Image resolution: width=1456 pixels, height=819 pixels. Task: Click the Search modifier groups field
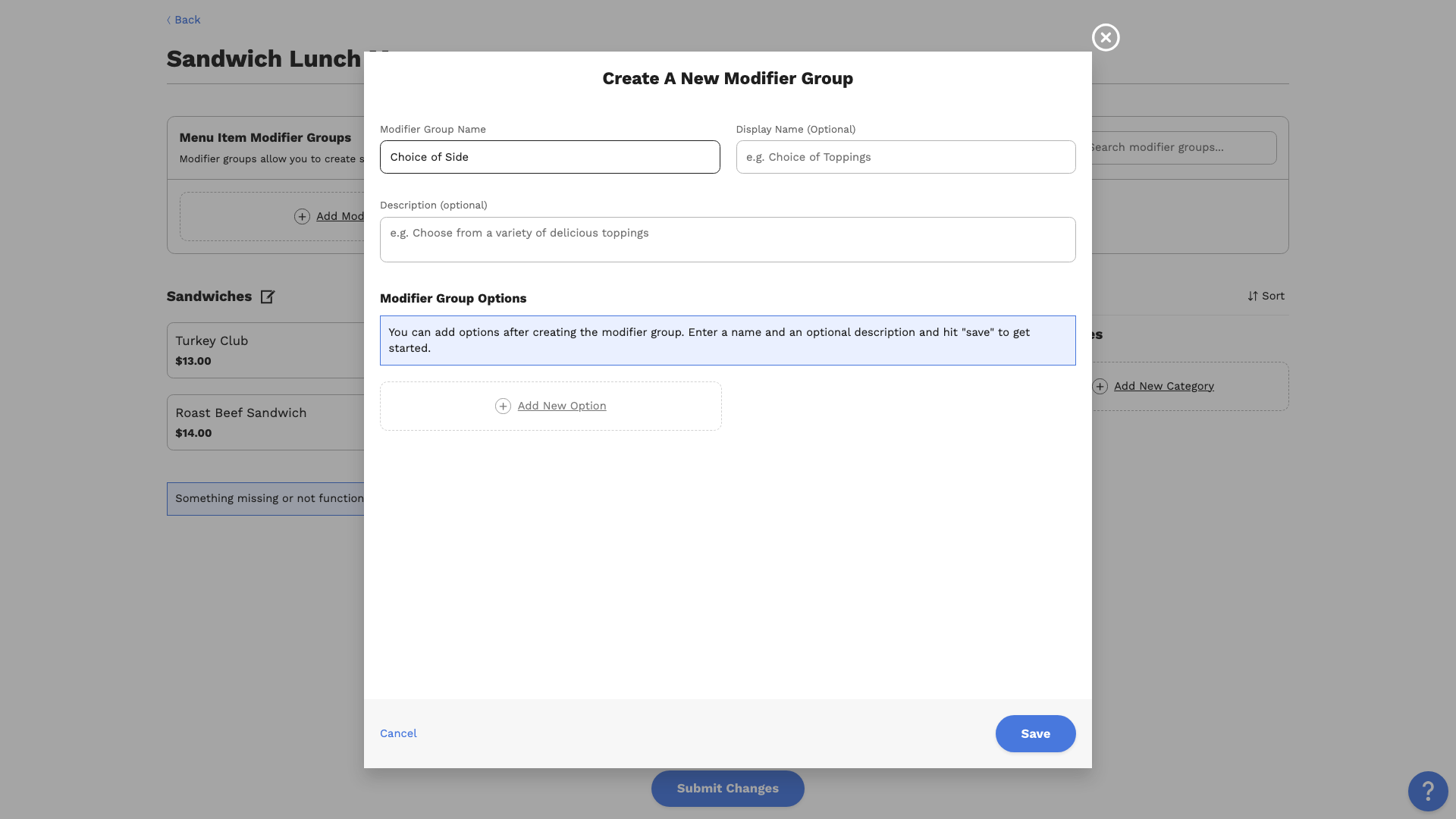(1183, 148)
